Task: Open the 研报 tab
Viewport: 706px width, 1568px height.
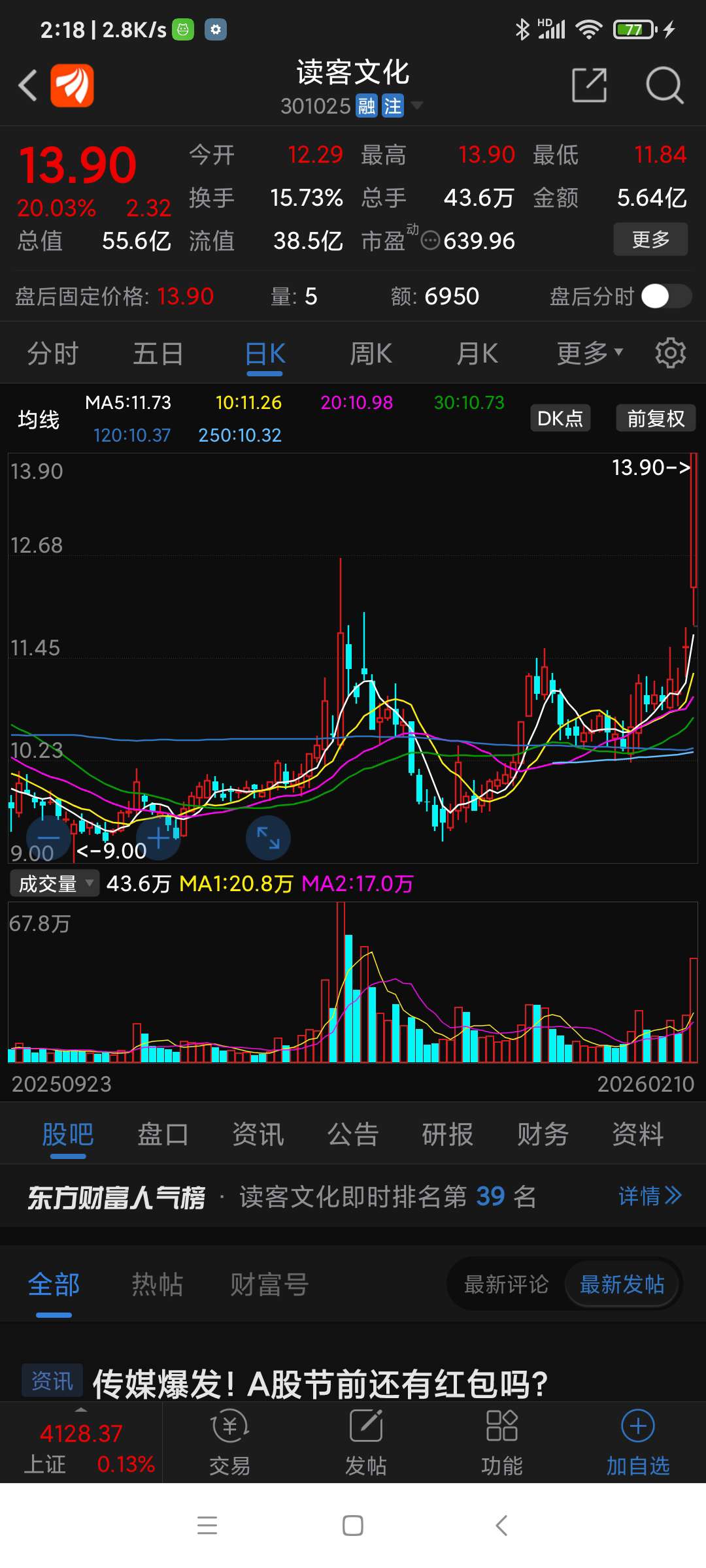Action: pos(448,1134)
